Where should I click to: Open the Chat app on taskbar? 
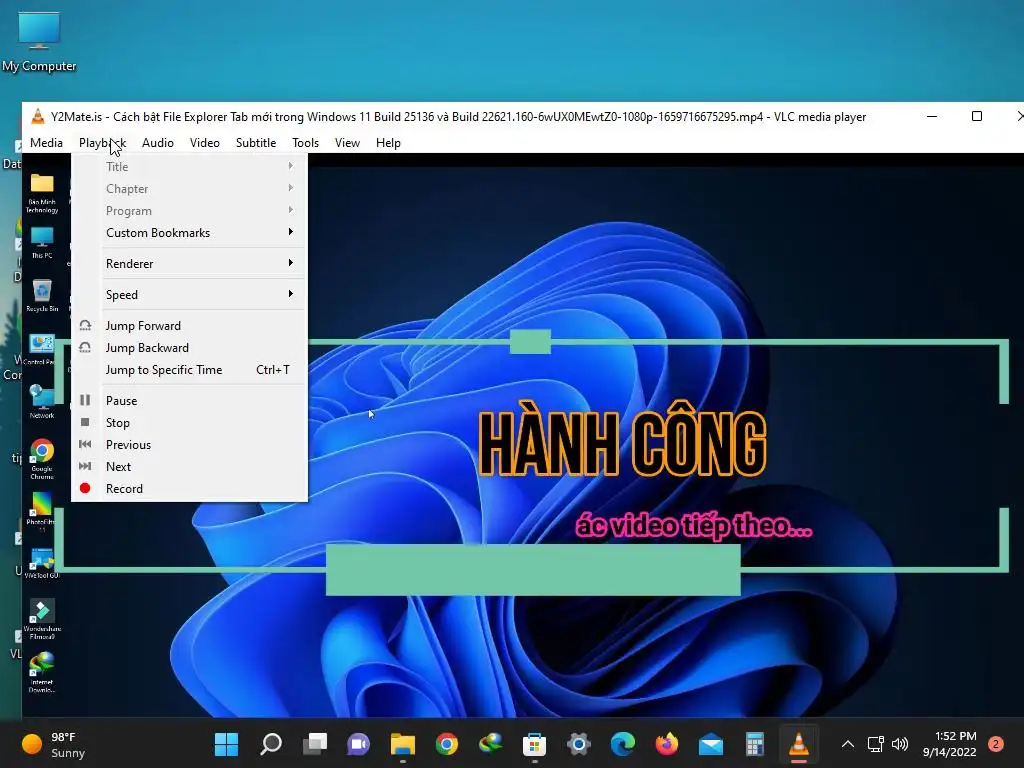(x=359, y=744)
